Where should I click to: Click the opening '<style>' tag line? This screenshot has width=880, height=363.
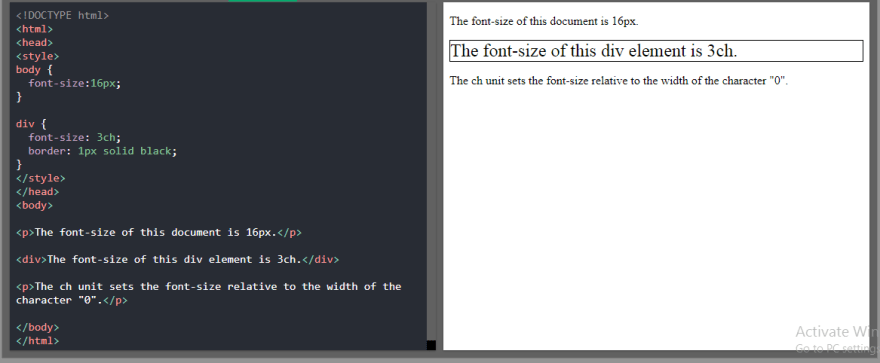pos(38,56)
